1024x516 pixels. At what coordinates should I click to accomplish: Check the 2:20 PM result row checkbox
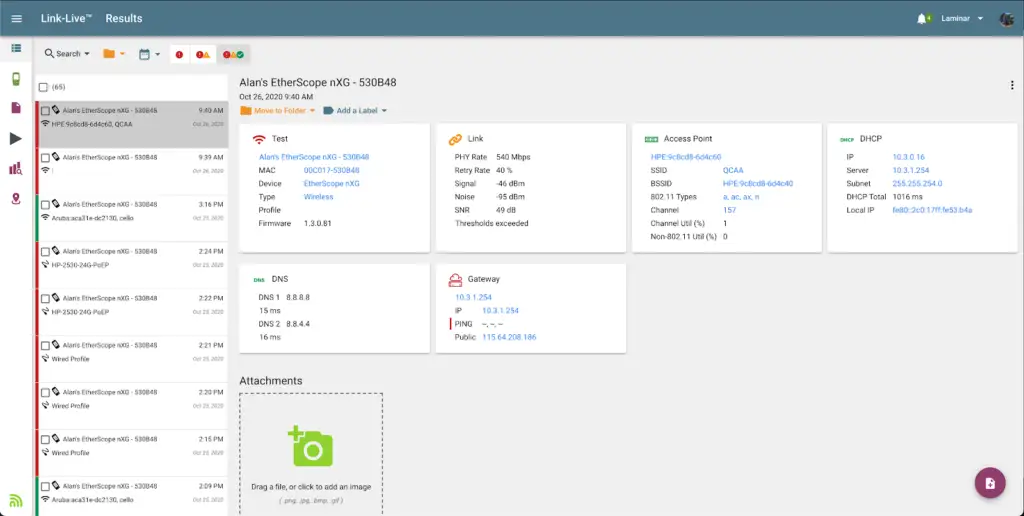click(x=45, y=393)
